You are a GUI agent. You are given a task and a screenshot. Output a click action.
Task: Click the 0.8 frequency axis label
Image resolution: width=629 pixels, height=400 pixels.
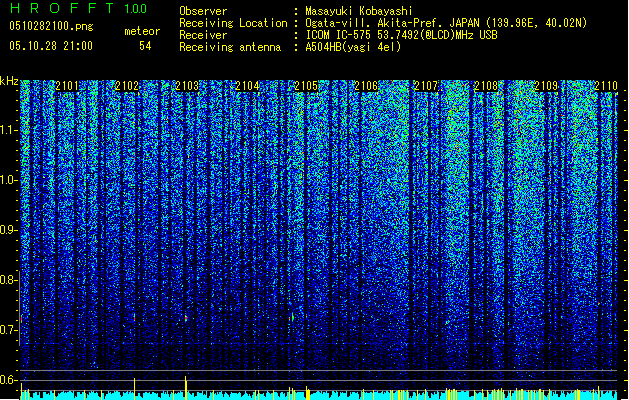pos(9,280)
